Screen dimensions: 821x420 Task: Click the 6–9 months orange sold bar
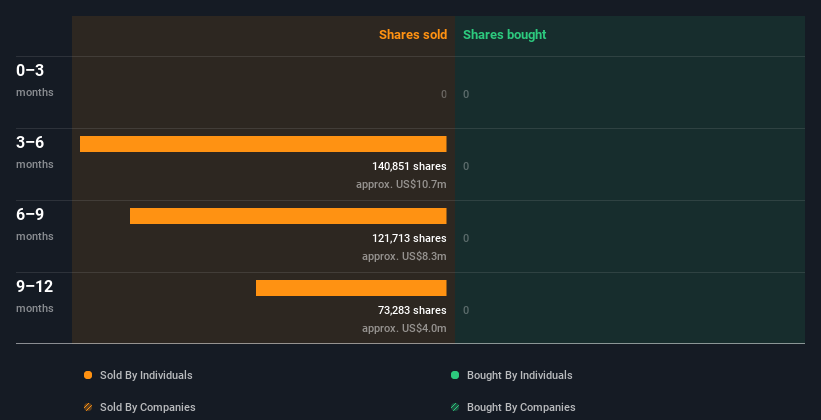[x=288, y=216]
